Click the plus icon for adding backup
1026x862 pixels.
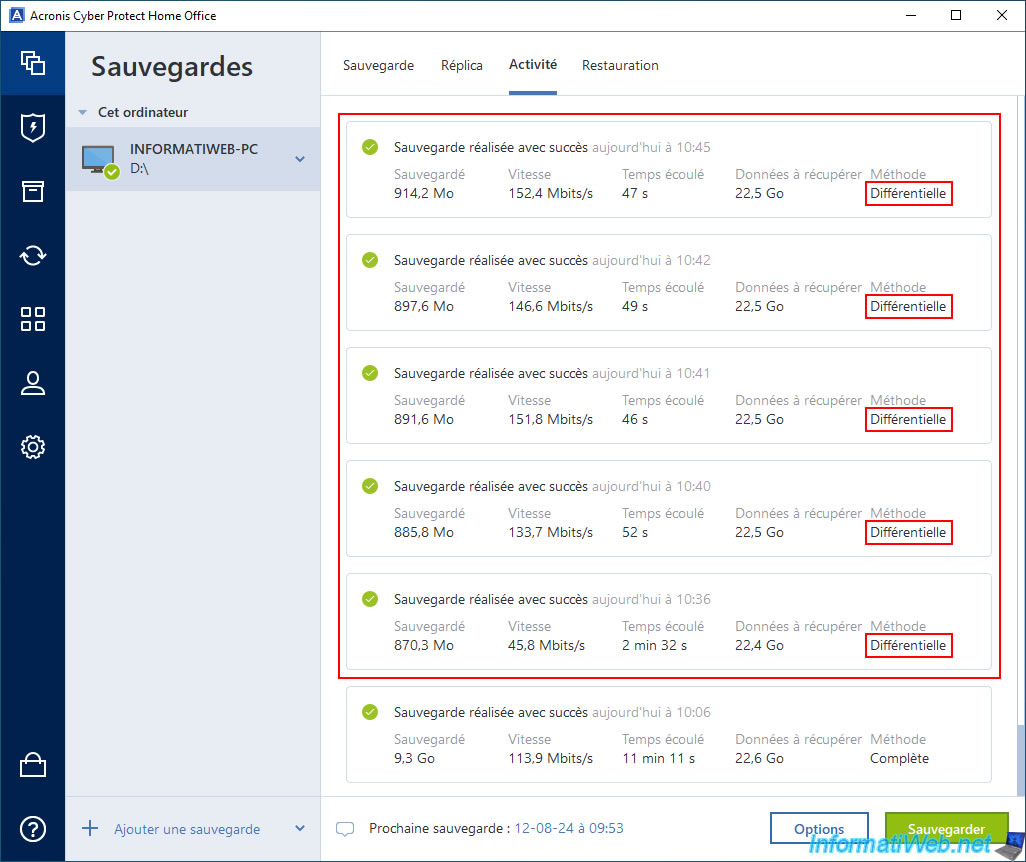pos(90,829)
